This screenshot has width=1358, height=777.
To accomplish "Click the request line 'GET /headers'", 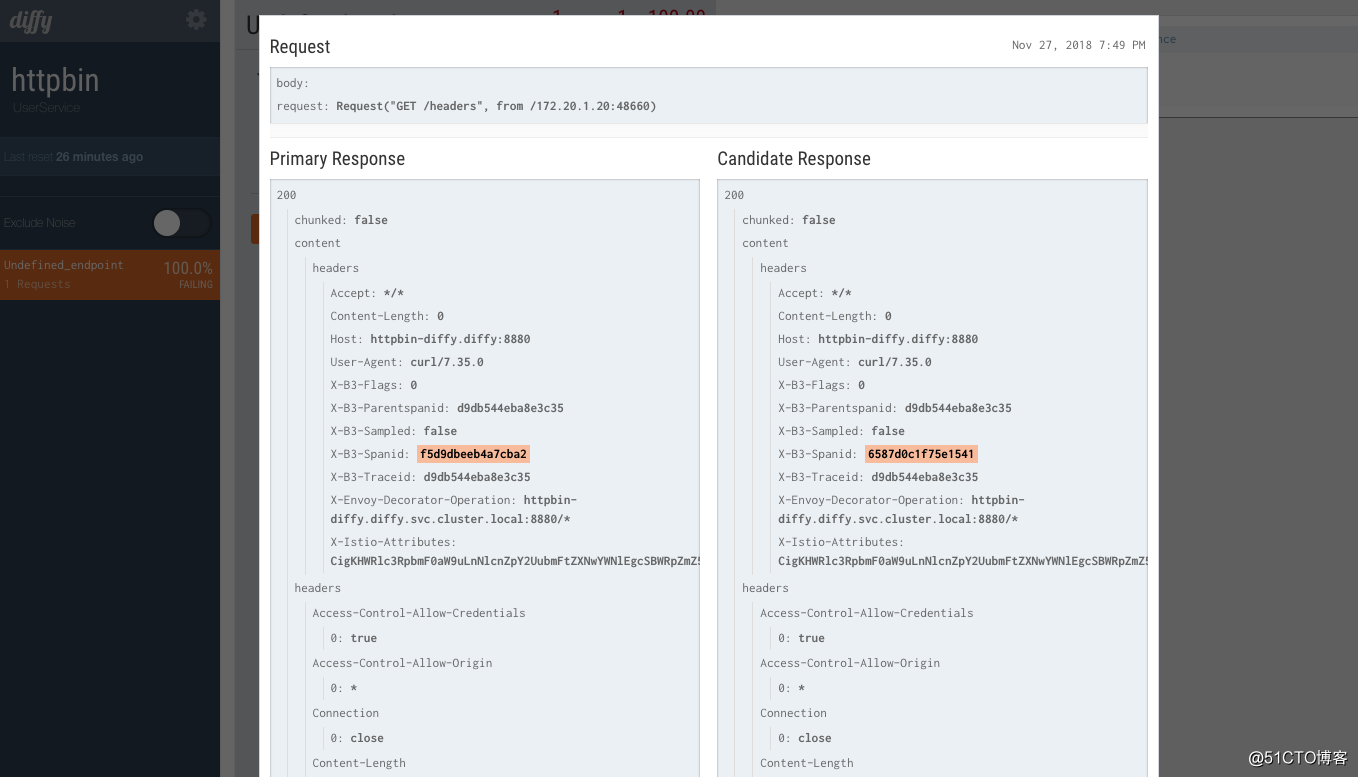I will 466,106.
